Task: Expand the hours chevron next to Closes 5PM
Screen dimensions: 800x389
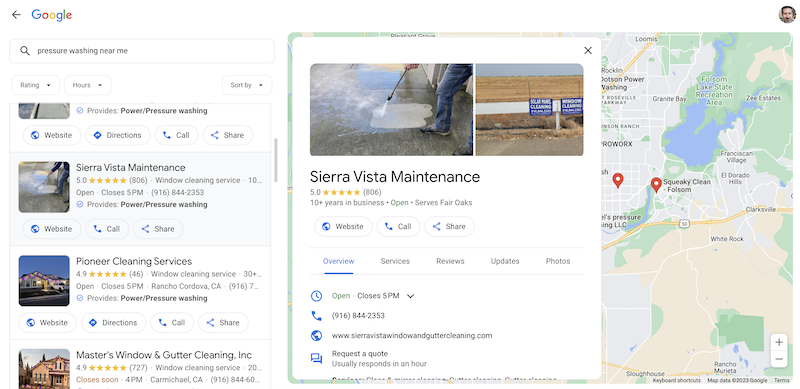Action: pyautogui.click(x=410, y=296)
